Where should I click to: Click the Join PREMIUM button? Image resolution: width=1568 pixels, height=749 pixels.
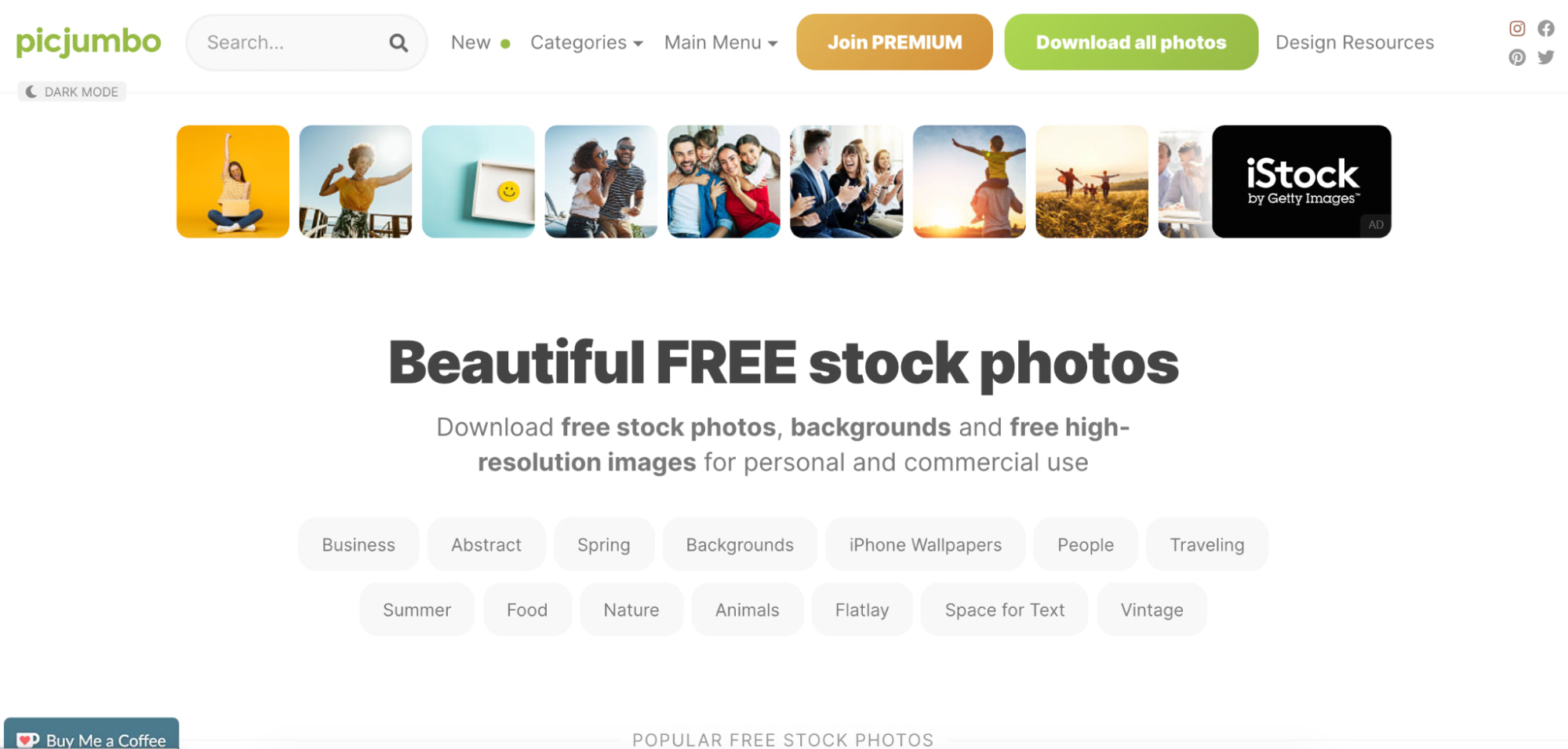point(894,42)
